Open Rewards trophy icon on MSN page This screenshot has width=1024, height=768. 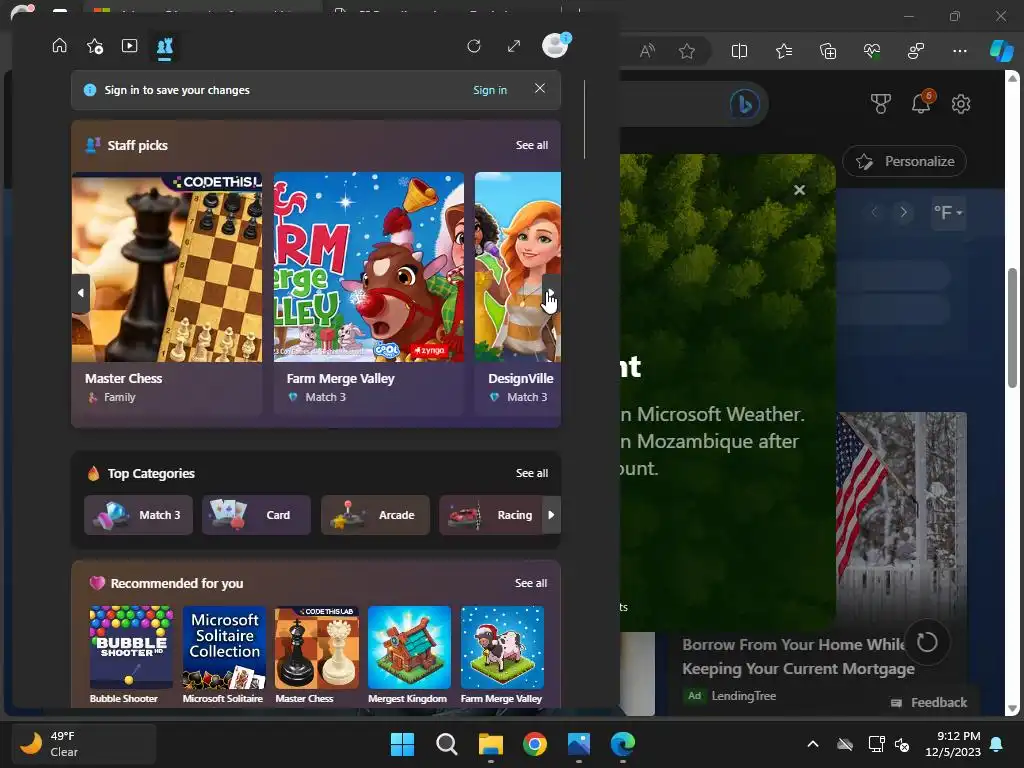[880, 104]
